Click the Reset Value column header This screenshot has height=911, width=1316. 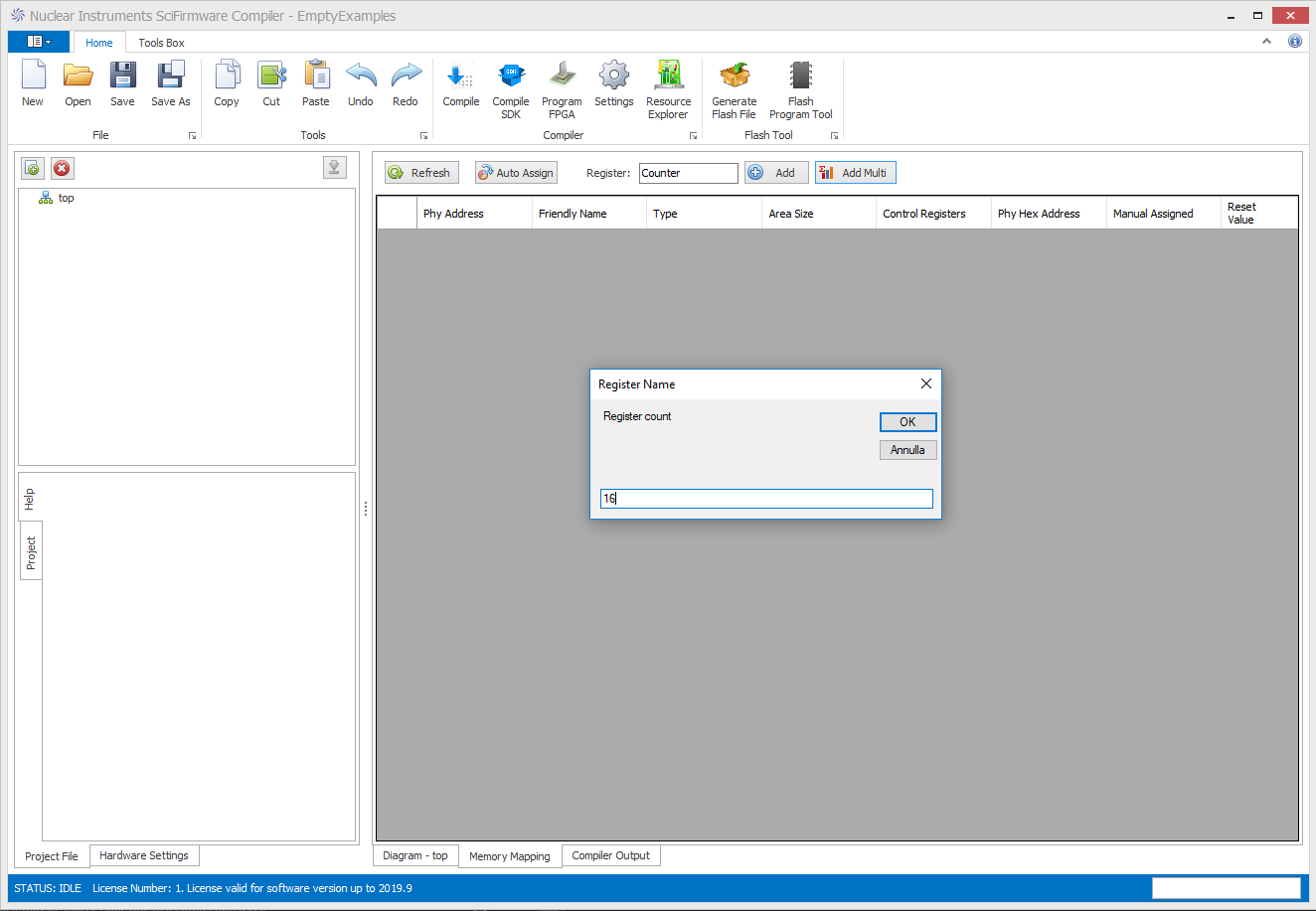click(x=1259, y=214)
